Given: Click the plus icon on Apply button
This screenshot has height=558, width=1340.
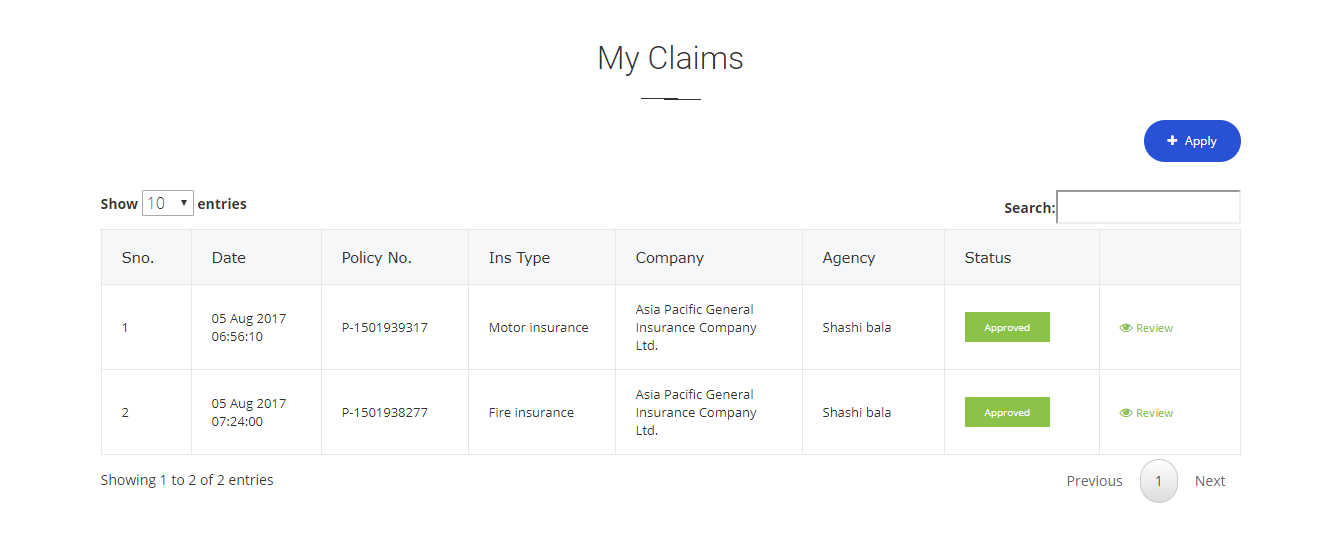Looking at the screenshot, I should tap(1172, 141).
